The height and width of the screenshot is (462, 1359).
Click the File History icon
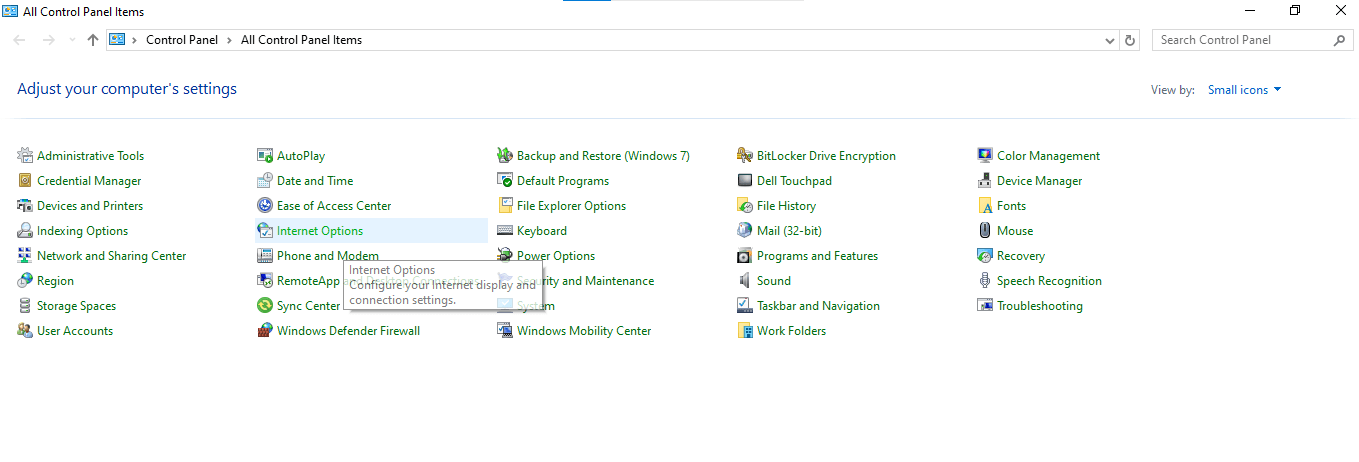point(745,206)
